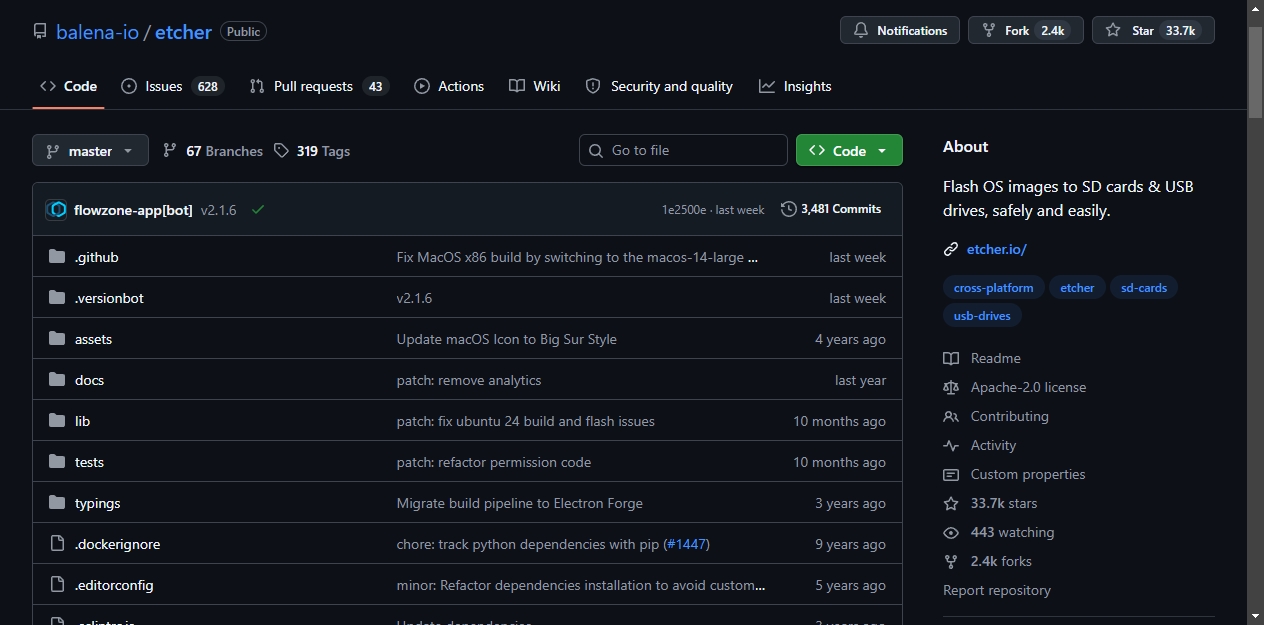The width and height of the screenshot is (1264, 625).
Task: Open the Wiki tab
Action: [x=534, y=86]
